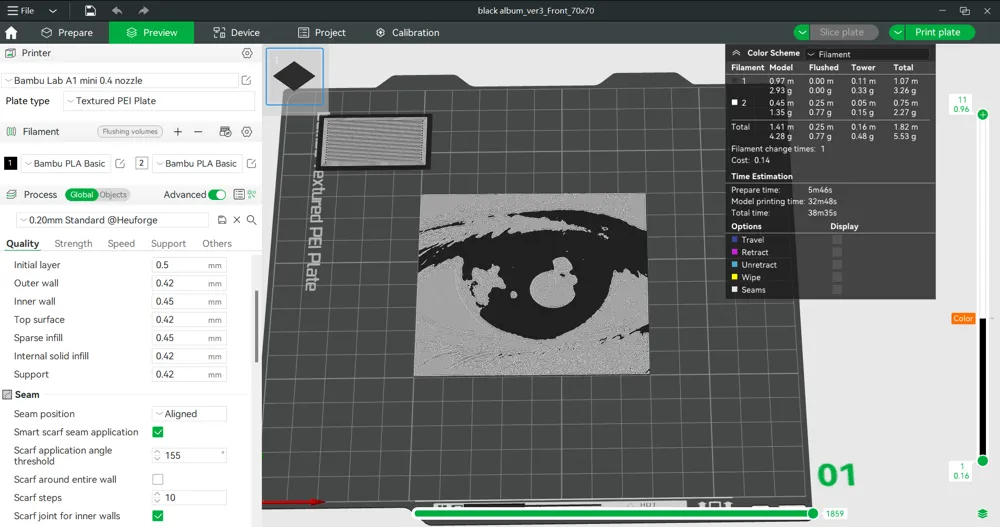
Task: Click the lower vertical layer slider handle
Action: click(x=983, y=461)
